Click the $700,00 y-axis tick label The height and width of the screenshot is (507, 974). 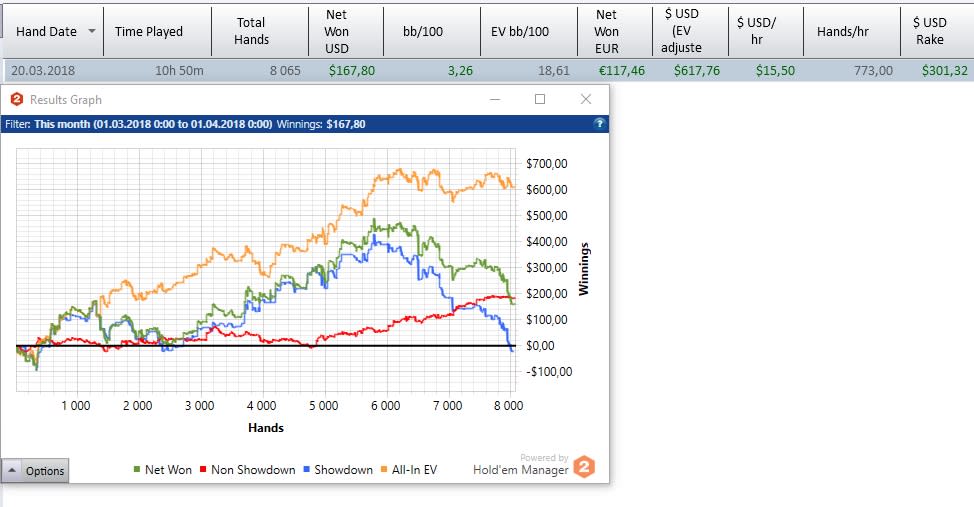(547, 164)
